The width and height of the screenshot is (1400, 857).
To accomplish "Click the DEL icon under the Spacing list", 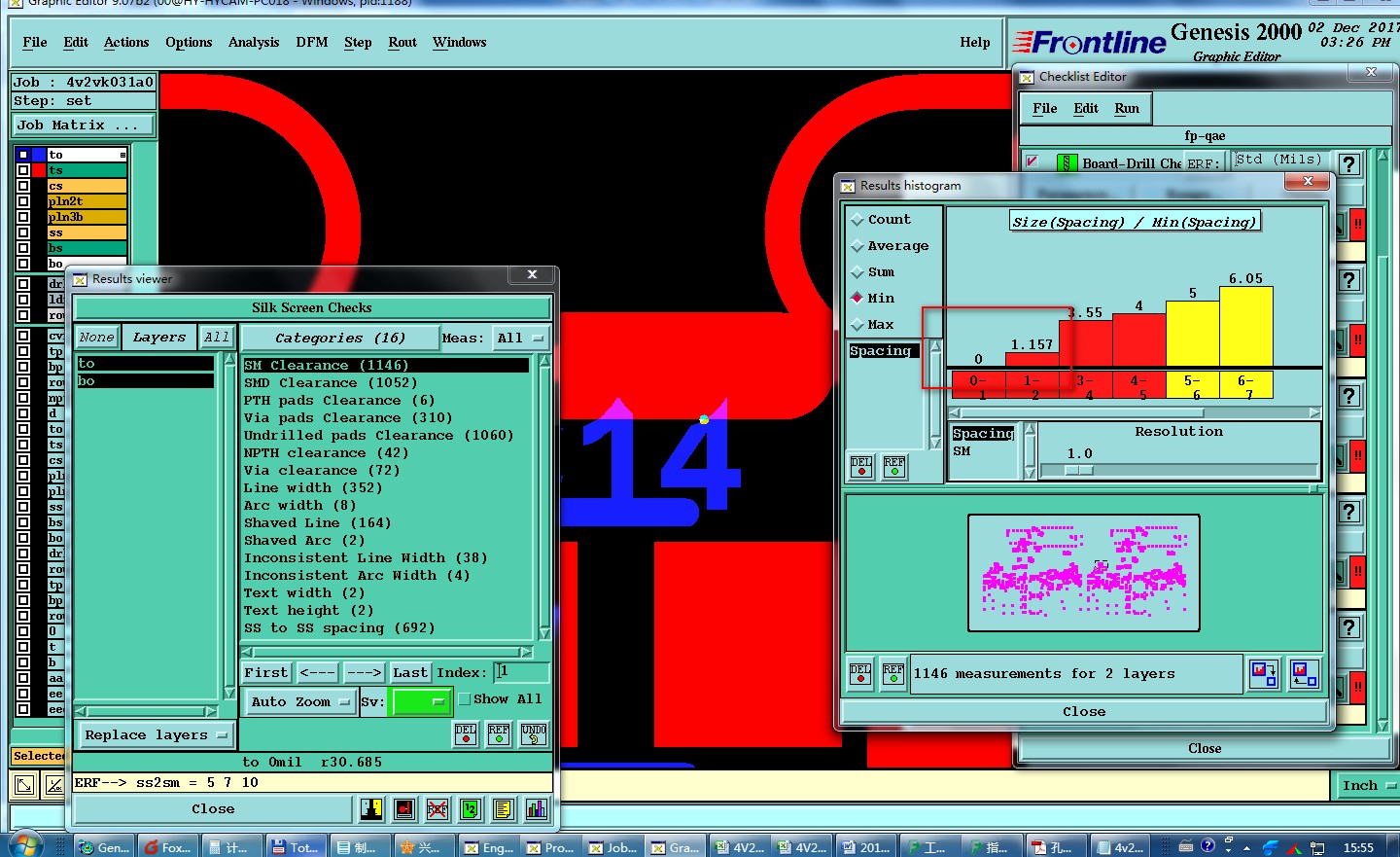I will pyautogui.click(x=861, y=467).
